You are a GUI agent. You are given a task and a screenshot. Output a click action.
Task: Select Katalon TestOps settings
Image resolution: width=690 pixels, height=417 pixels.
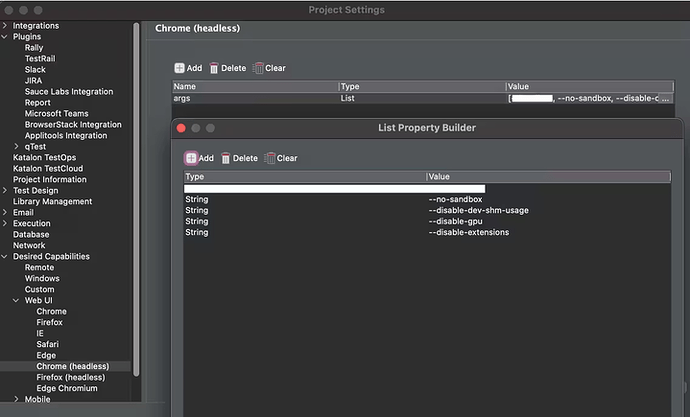pyautogui.click(x=44, y=157)
